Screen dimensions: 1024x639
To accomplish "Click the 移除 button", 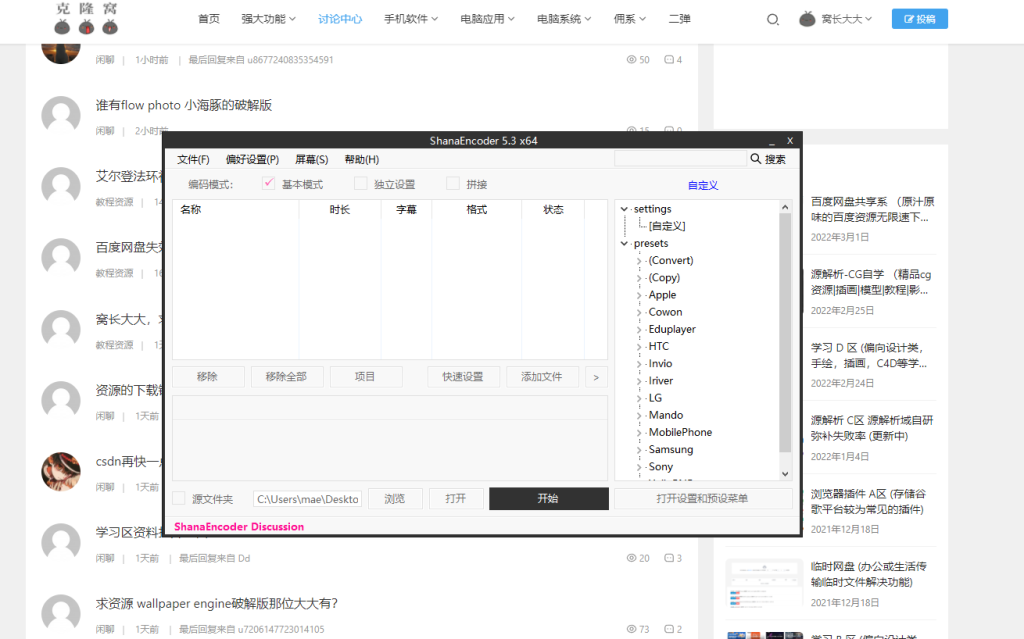I will click(208, 377).
